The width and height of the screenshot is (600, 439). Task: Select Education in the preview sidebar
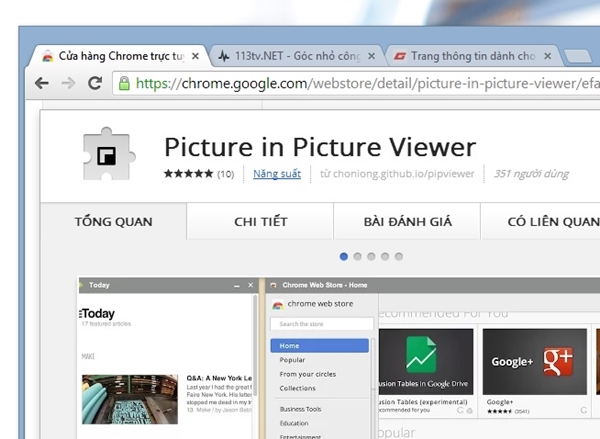[294, 423]
